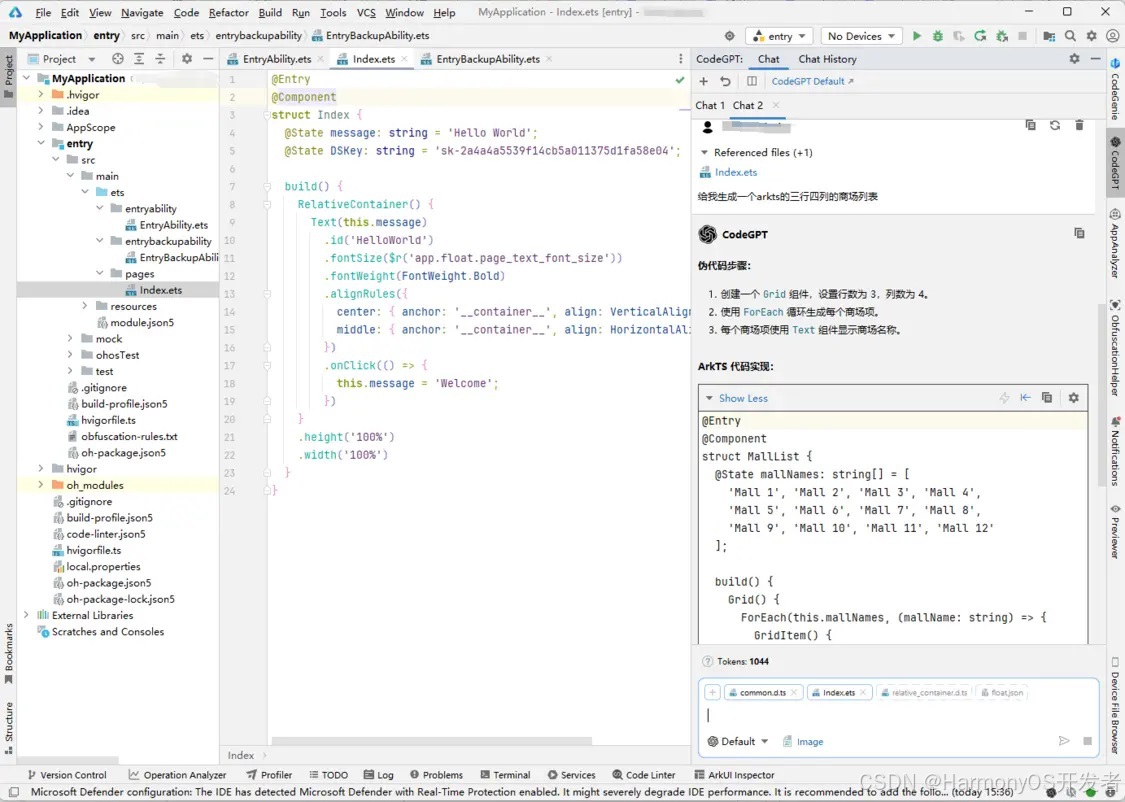Viewport: 1125px width, 802px height.
Task: Open AppAnalyzer side tool window
Action: pyautogui.click(x=1115, y=244)
